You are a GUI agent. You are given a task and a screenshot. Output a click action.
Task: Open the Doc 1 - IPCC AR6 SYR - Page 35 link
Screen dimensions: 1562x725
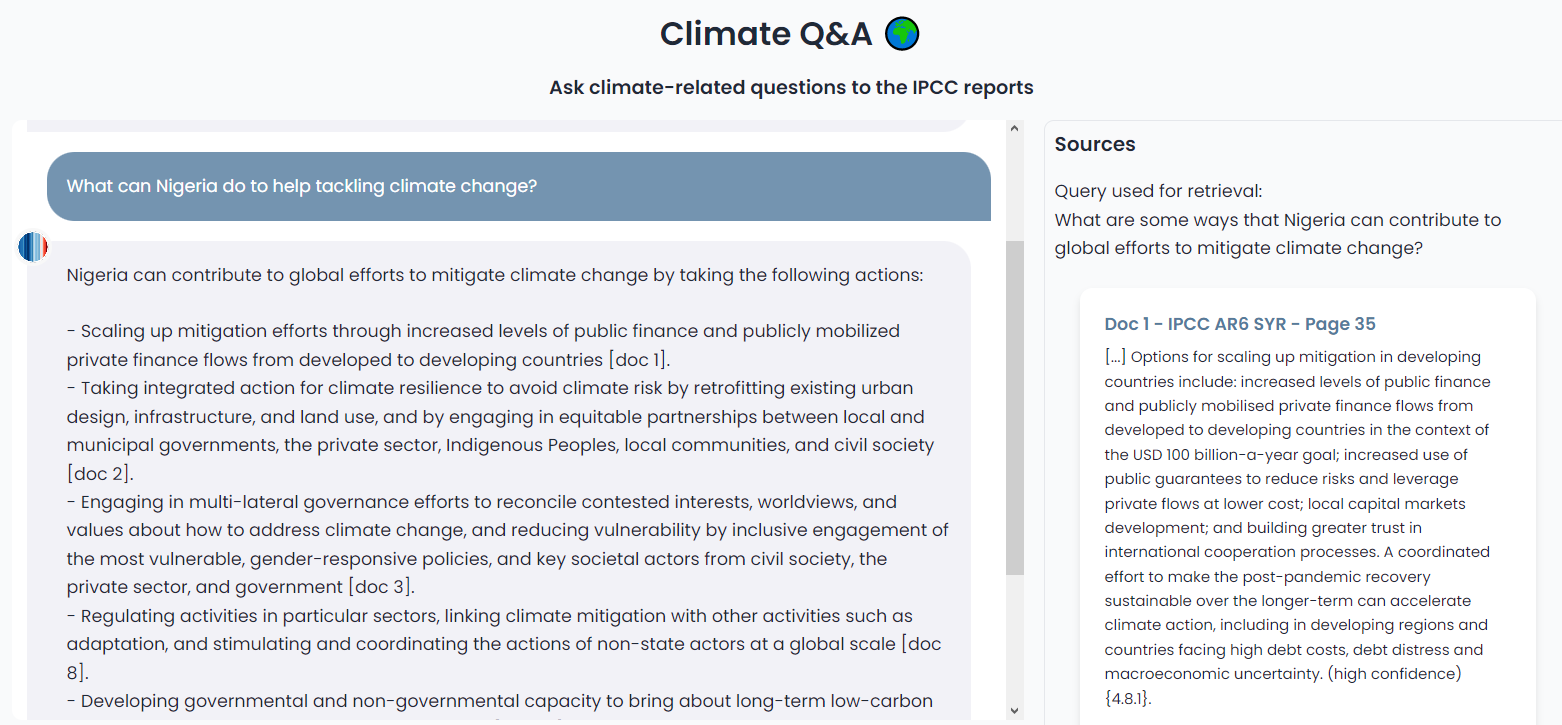click(x=1240, y=324)
